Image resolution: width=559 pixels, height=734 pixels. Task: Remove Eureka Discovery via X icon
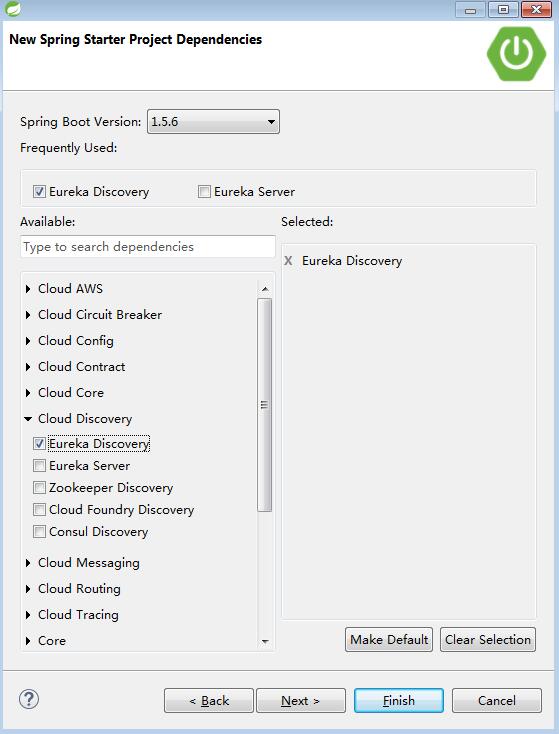[x=288, y=261]
